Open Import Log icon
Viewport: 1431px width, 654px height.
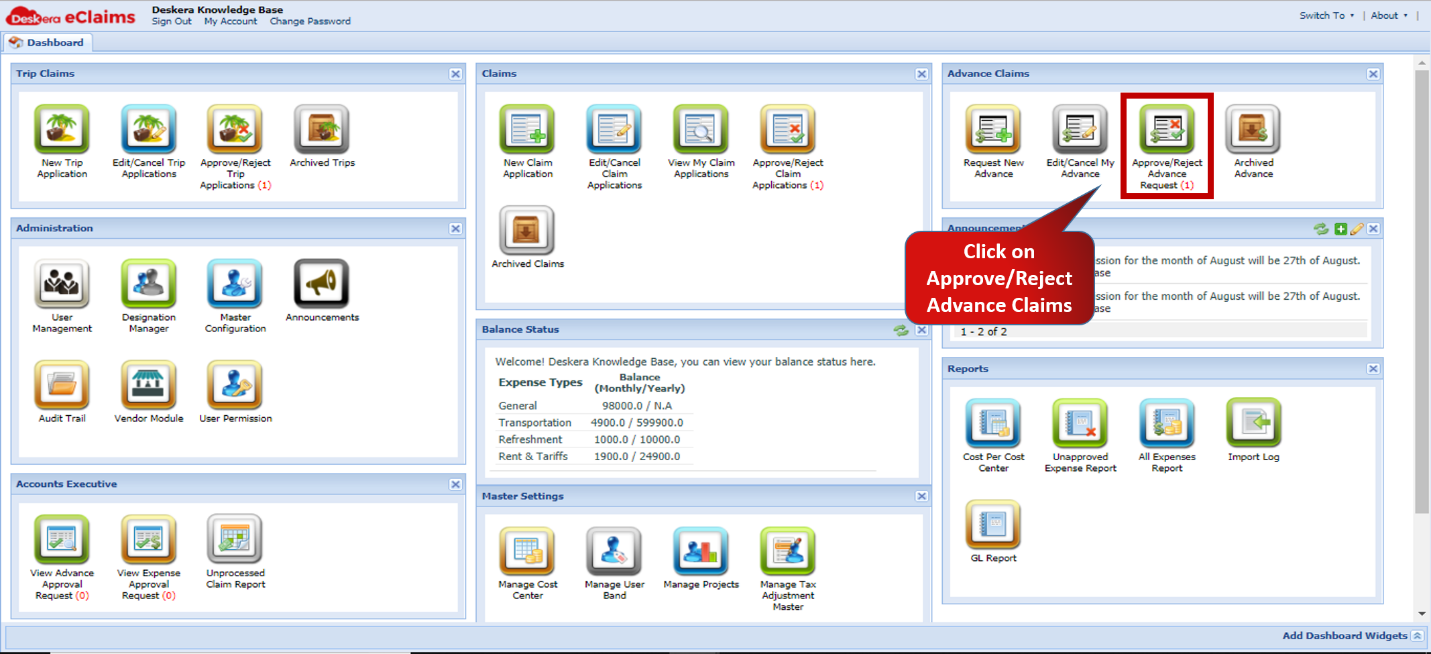coord(1254,424)
